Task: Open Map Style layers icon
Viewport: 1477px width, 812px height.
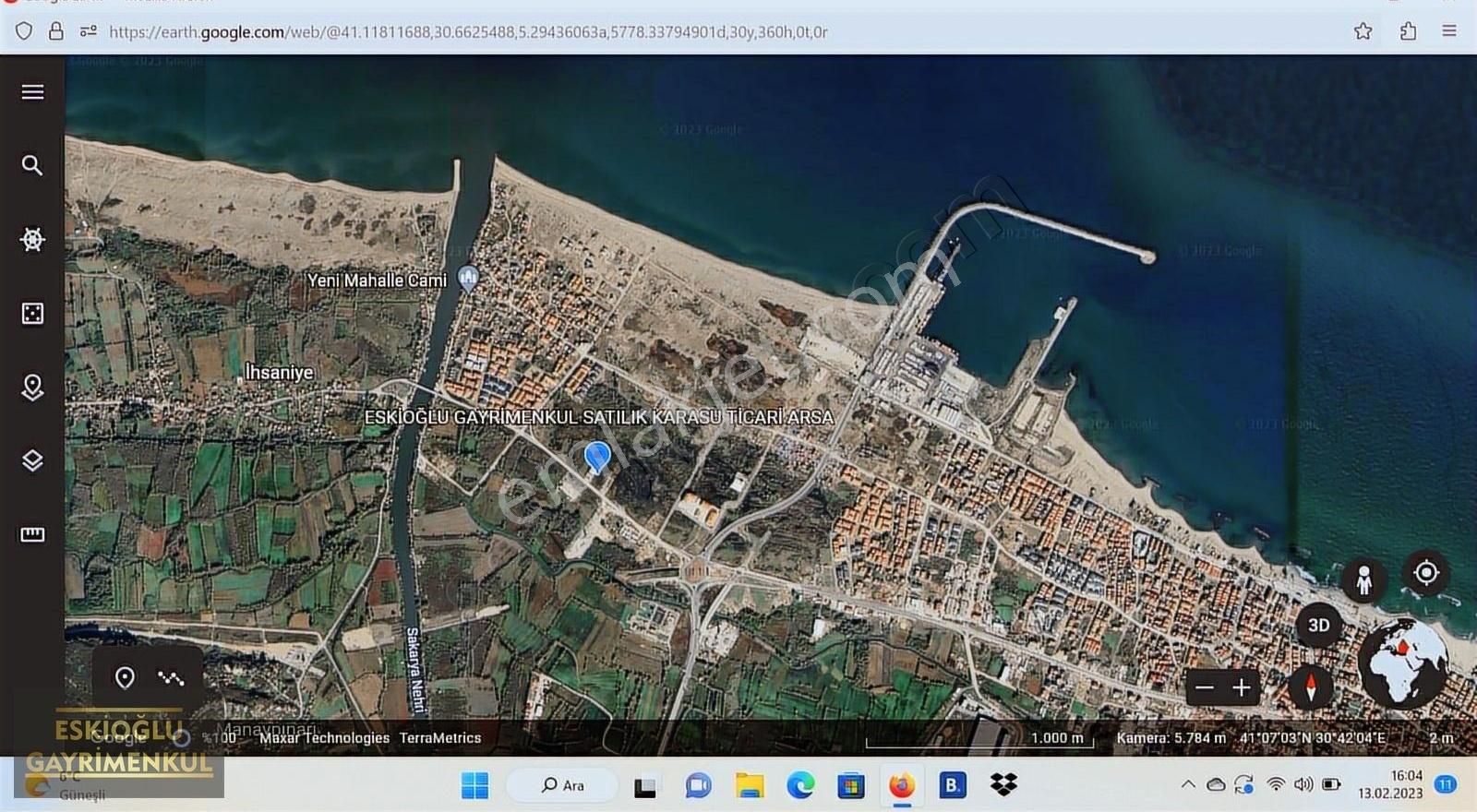Action: coord(32,460)
